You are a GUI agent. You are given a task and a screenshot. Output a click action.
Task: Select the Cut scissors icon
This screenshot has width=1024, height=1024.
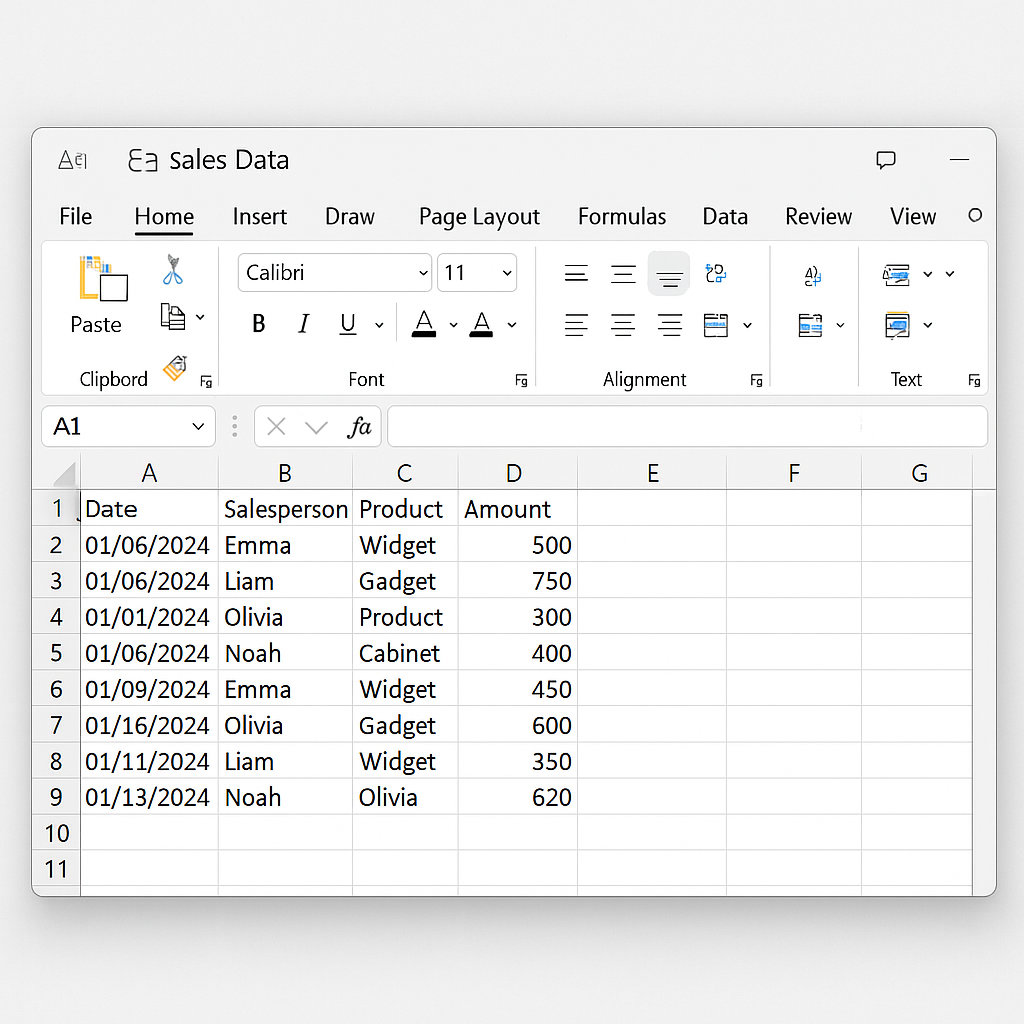coord(174,270)
